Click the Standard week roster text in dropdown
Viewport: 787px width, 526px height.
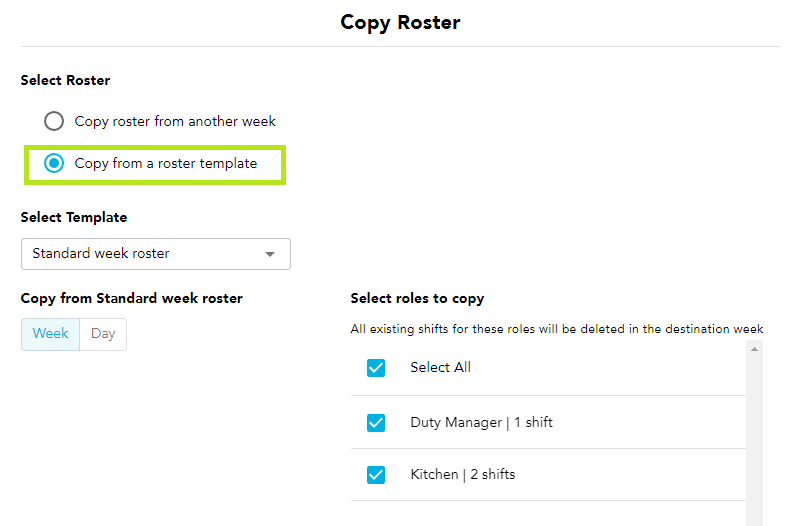(x=101, y=253)
